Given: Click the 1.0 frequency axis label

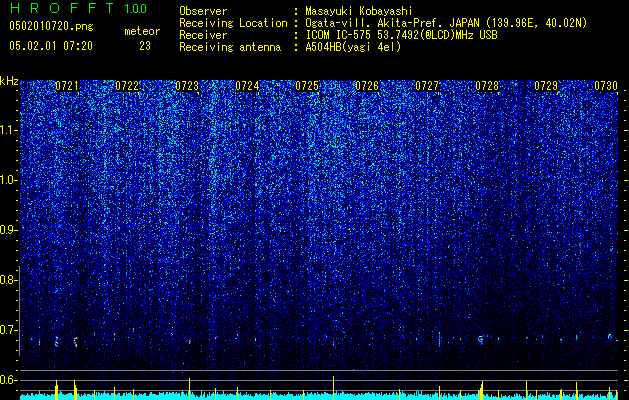Looking at the screenshot, I should click(x=8, y=180).
